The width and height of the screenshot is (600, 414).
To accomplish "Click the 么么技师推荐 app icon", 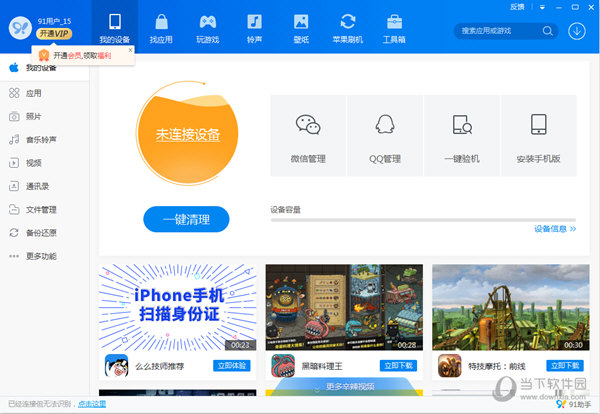I will pos(116,366).
